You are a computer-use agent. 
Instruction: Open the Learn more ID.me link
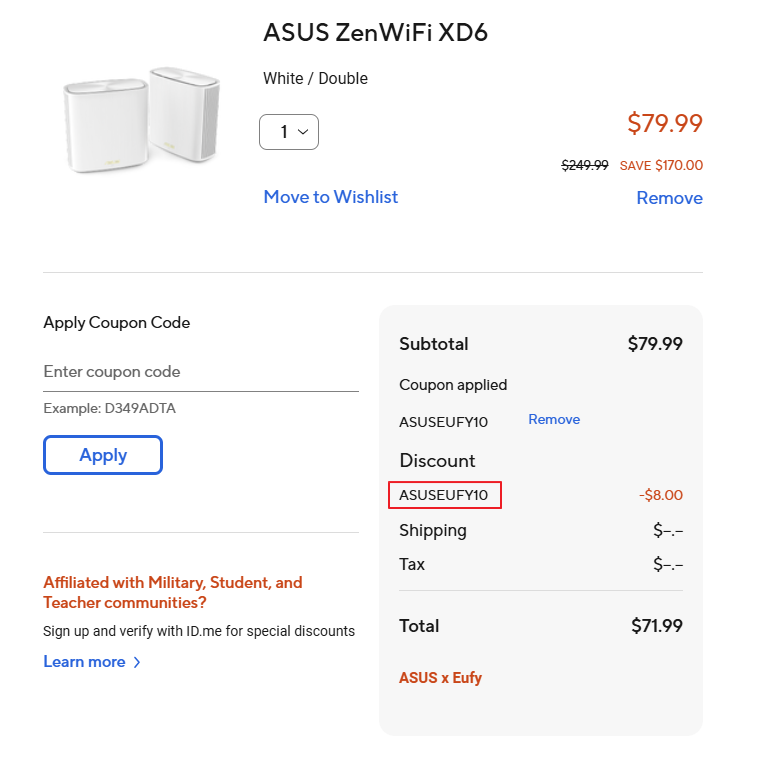84,662
